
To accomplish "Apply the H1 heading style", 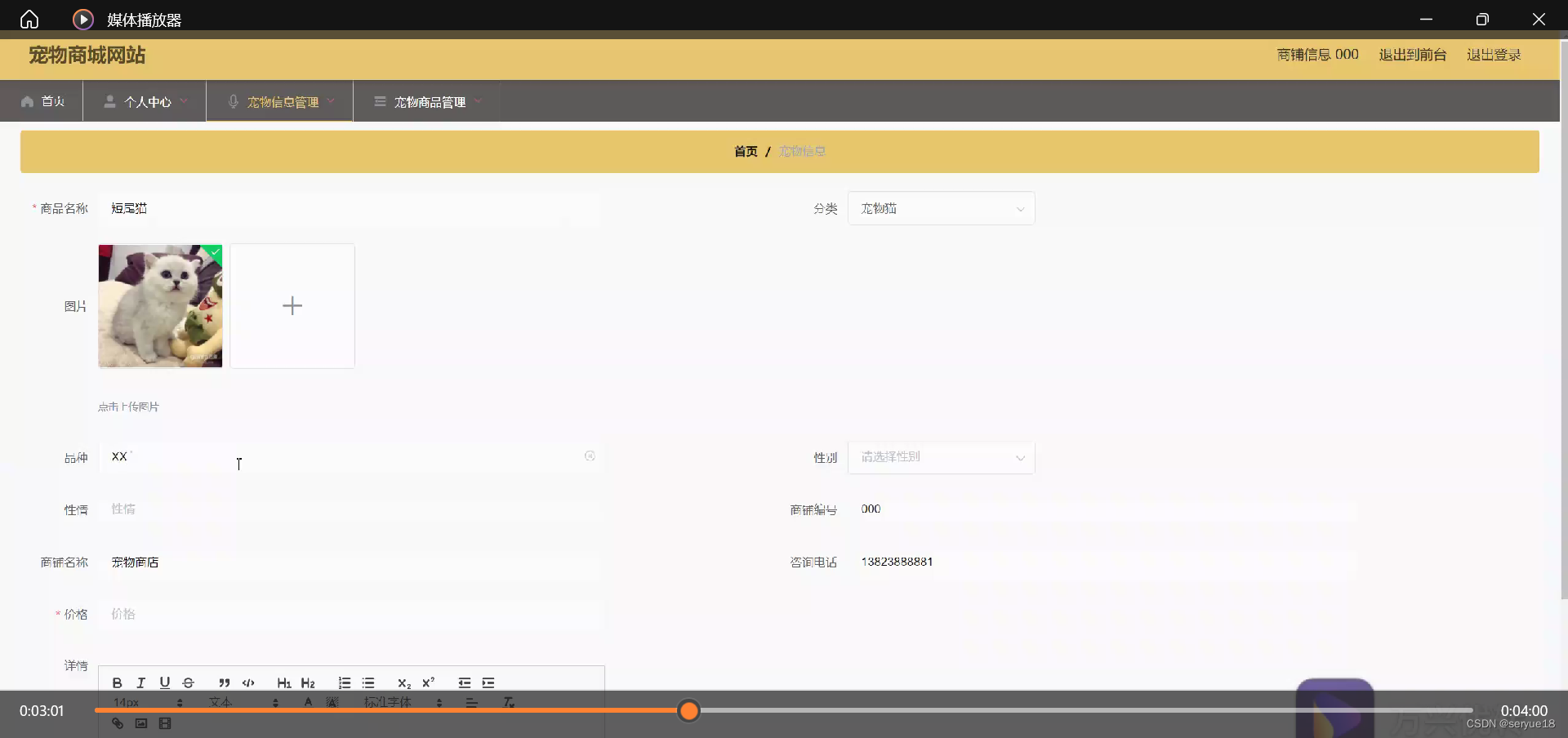I will tap(283, 682).
